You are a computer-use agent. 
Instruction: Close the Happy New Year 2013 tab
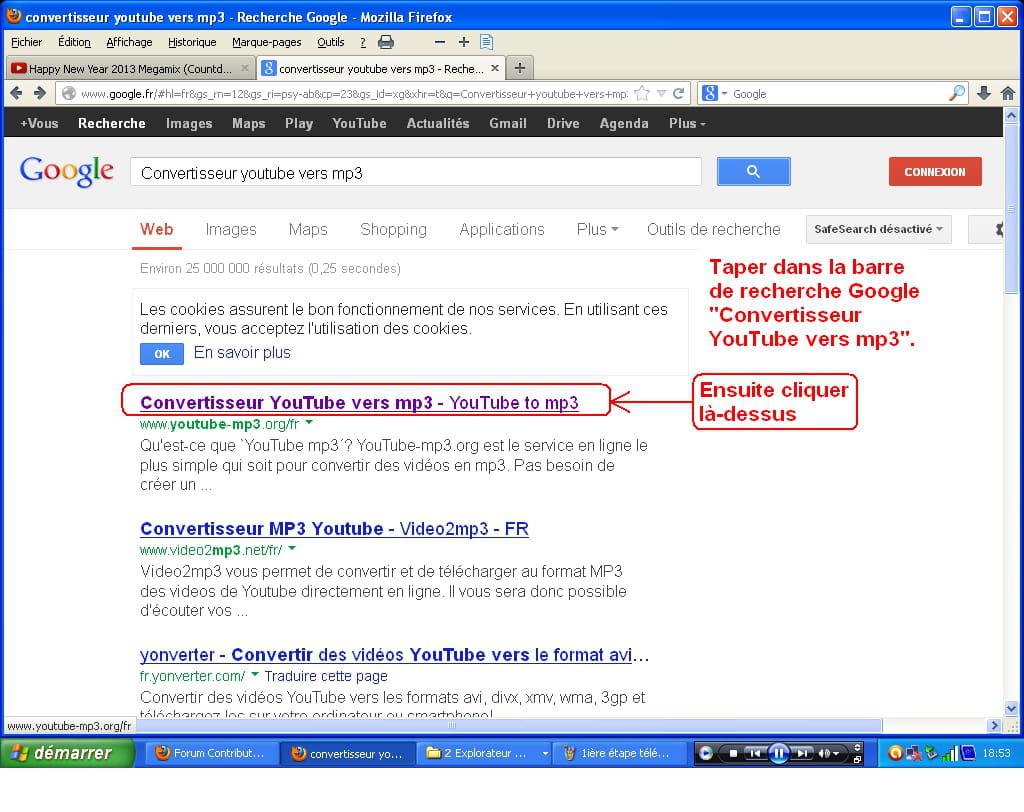pos(244,68)
